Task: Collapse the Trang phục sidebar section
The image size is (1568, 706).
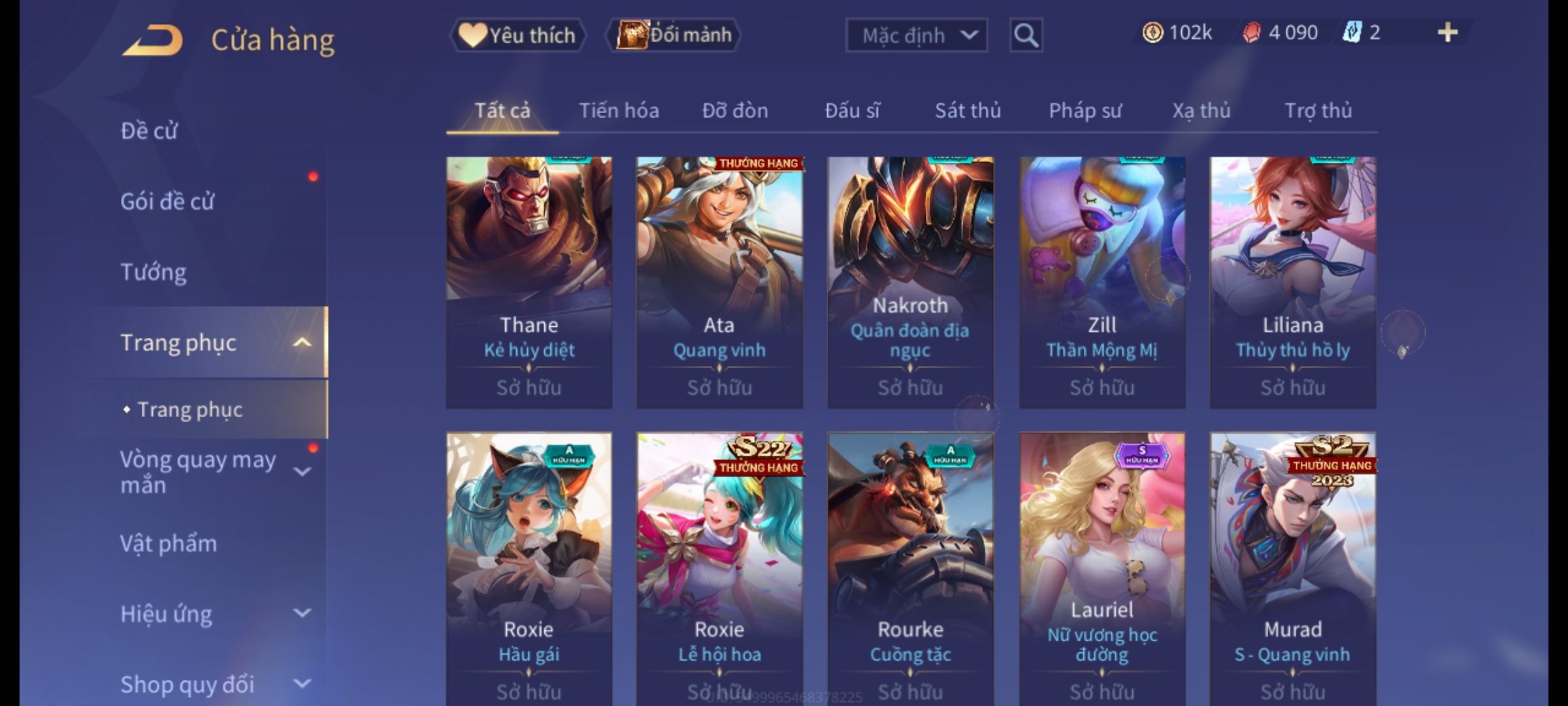Action: click(x=302, y=343)
